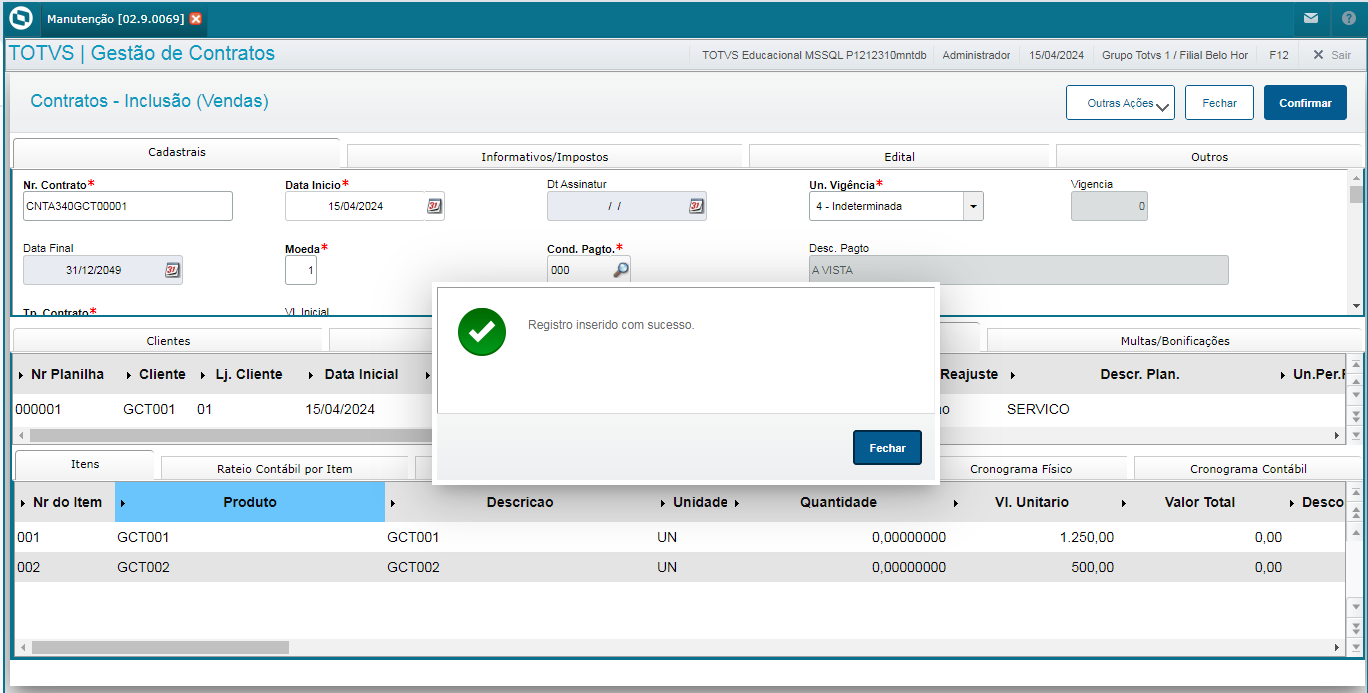Click the Moeda input field
The image size is (1368, 693).
point(301,270)
